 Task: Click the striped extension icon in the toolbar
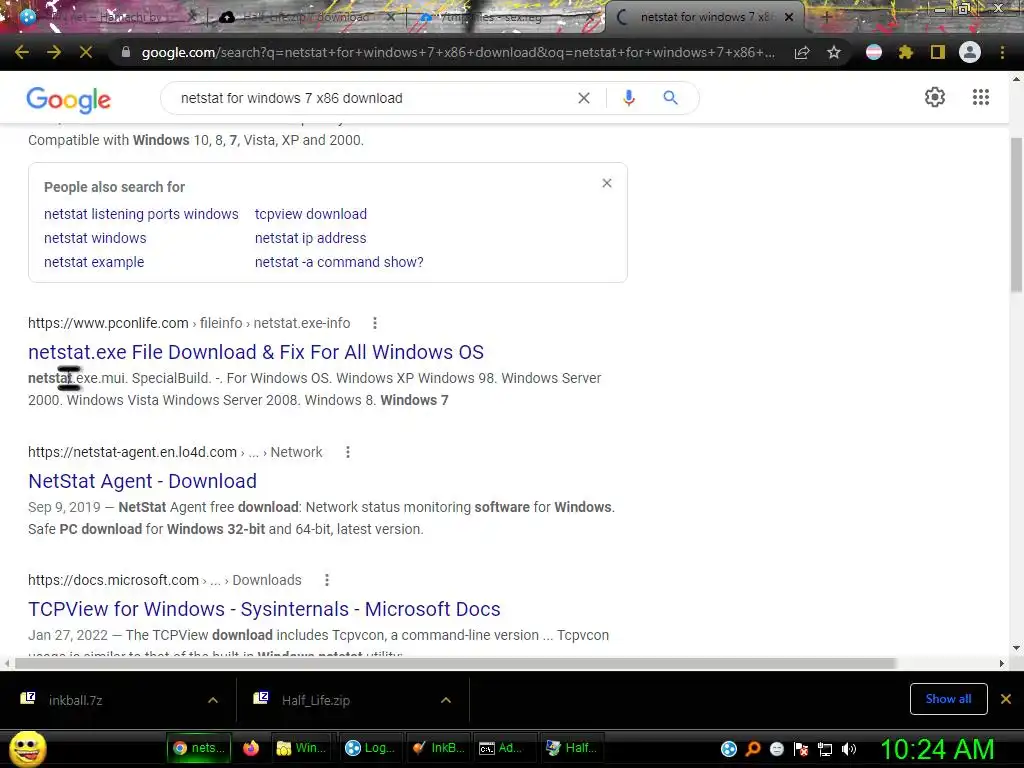point(874,52)
